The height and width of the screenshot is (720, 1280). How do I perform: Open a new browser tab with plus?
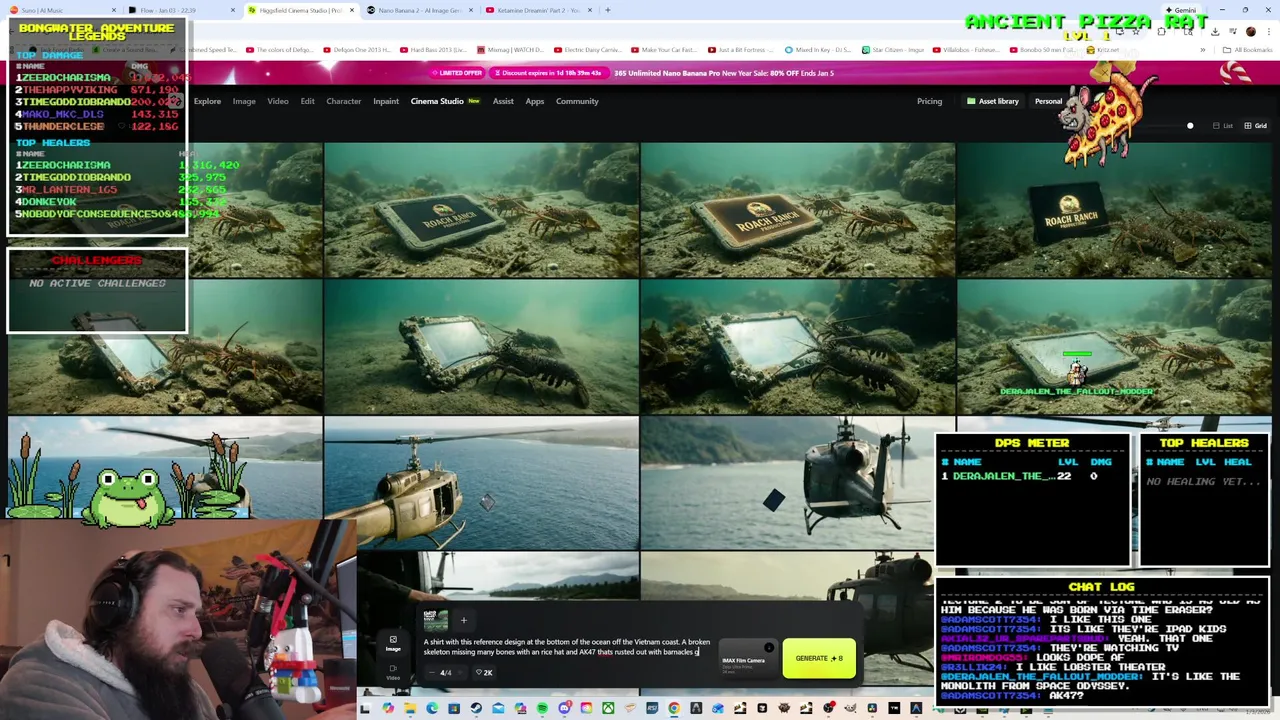(x=607, y=10)
